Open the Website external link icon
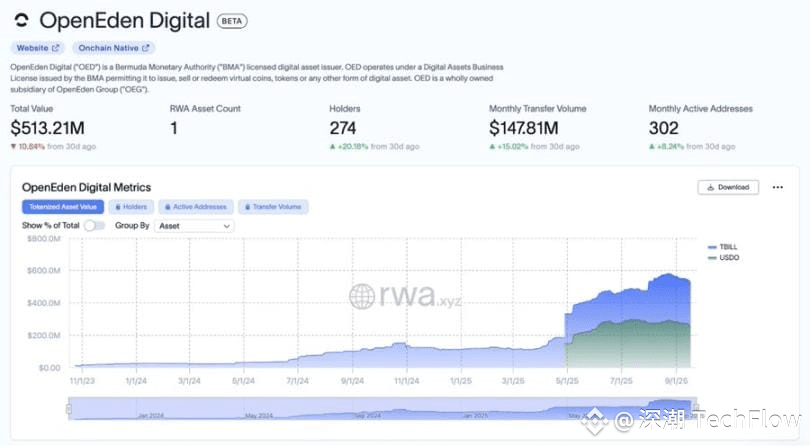Screen dimensions: 810x447 [56, 48]
